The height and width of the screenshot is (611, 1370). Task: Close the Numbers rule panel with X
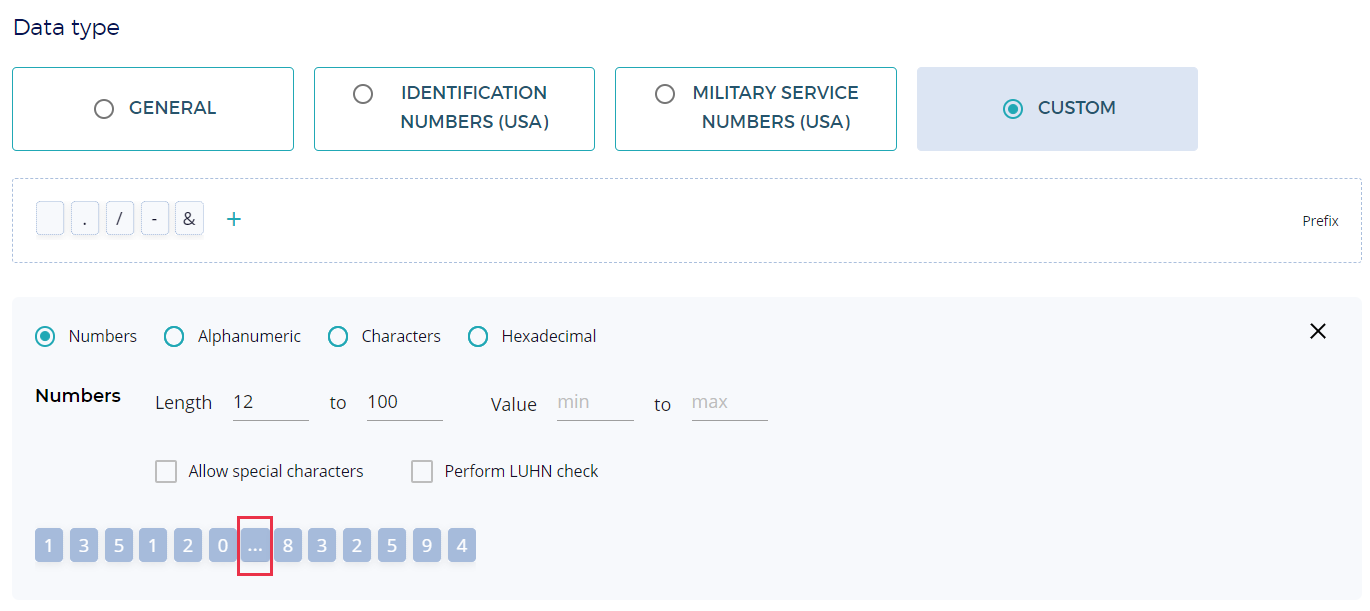click(1317, 331)
